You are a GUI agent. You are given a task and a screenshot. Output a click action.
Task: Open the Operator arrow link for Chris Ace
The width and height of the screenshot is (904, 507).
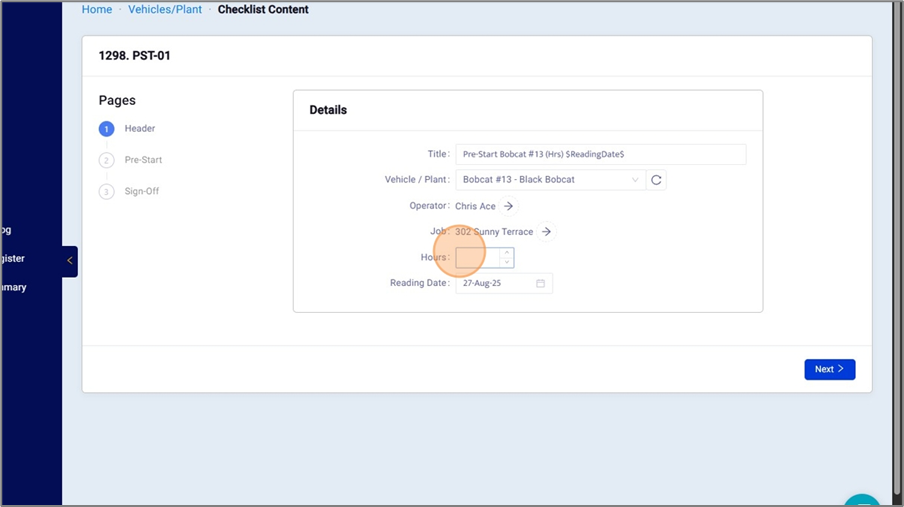(x=508, y=206)
